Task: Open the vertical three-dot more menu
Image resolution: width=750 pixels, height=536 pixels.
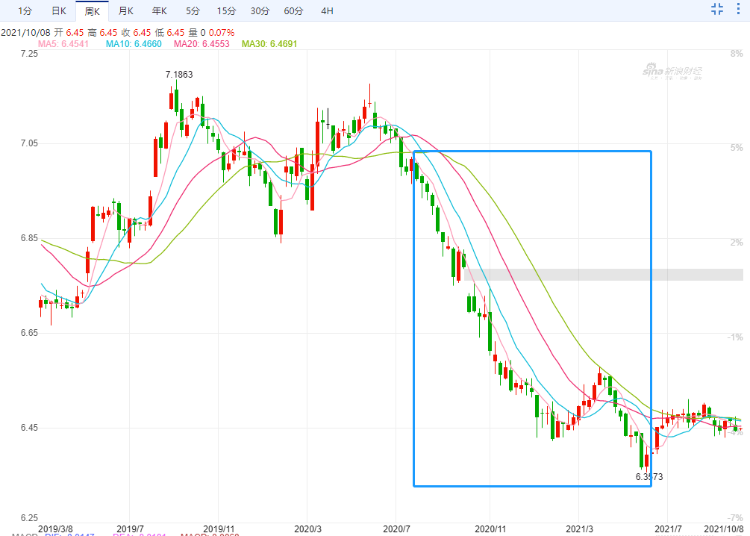Action: click(x=738, y=9)
